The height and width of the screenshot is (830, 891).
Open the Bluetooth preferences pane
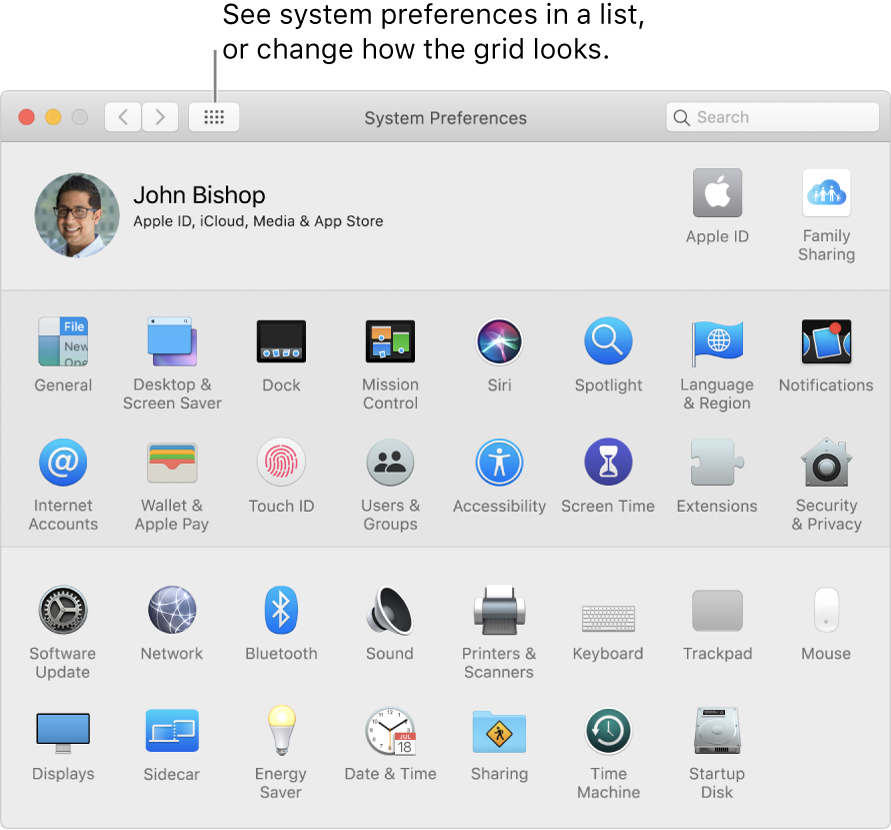pyautogui.click(x=281, y=610)
